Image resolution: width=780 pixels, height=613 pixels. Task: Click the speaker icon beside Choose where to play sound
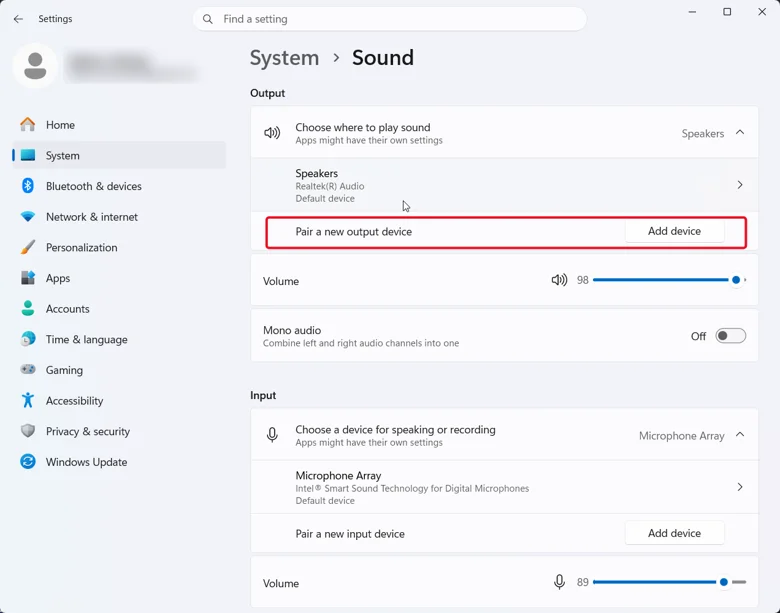pos(272,133)
